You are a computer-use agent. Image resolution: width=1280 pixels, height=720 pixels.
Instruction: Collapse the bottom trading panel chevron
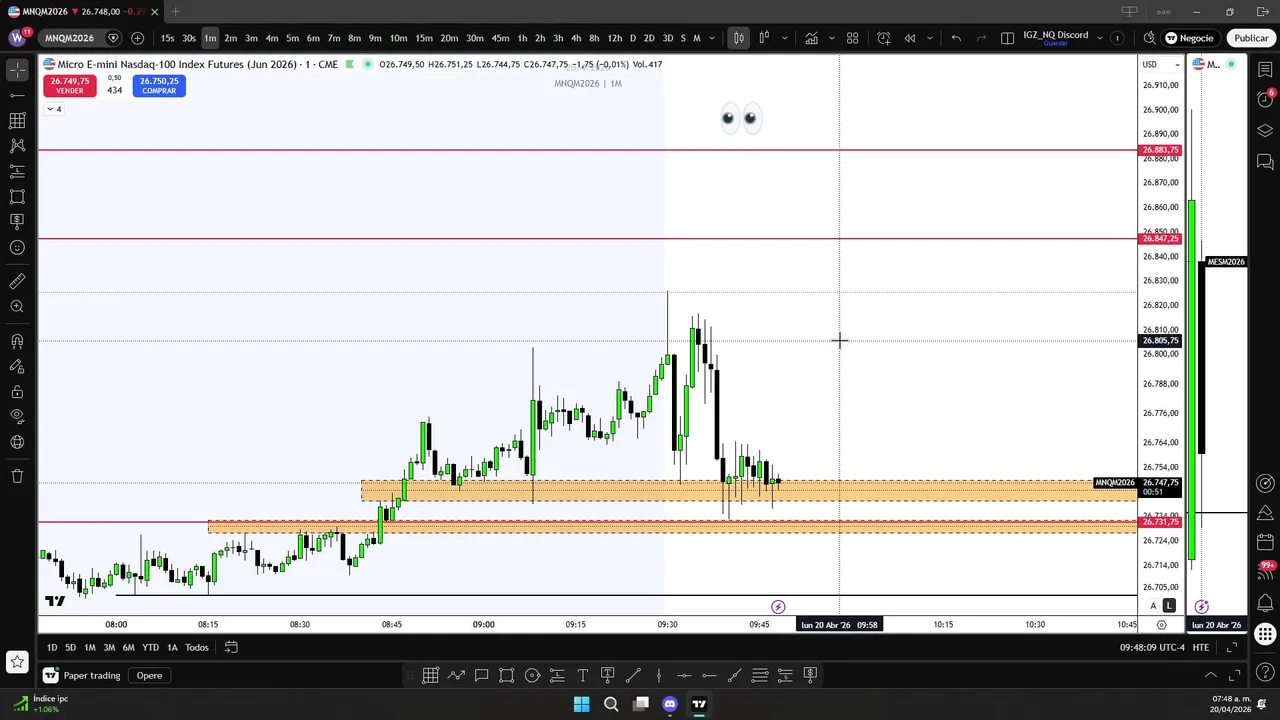tap(1210, 675)
